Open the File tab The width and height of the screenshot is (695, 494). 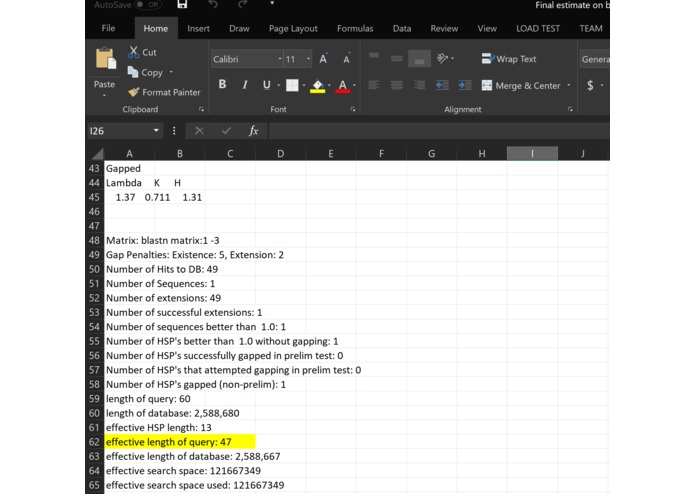(108, 28)
